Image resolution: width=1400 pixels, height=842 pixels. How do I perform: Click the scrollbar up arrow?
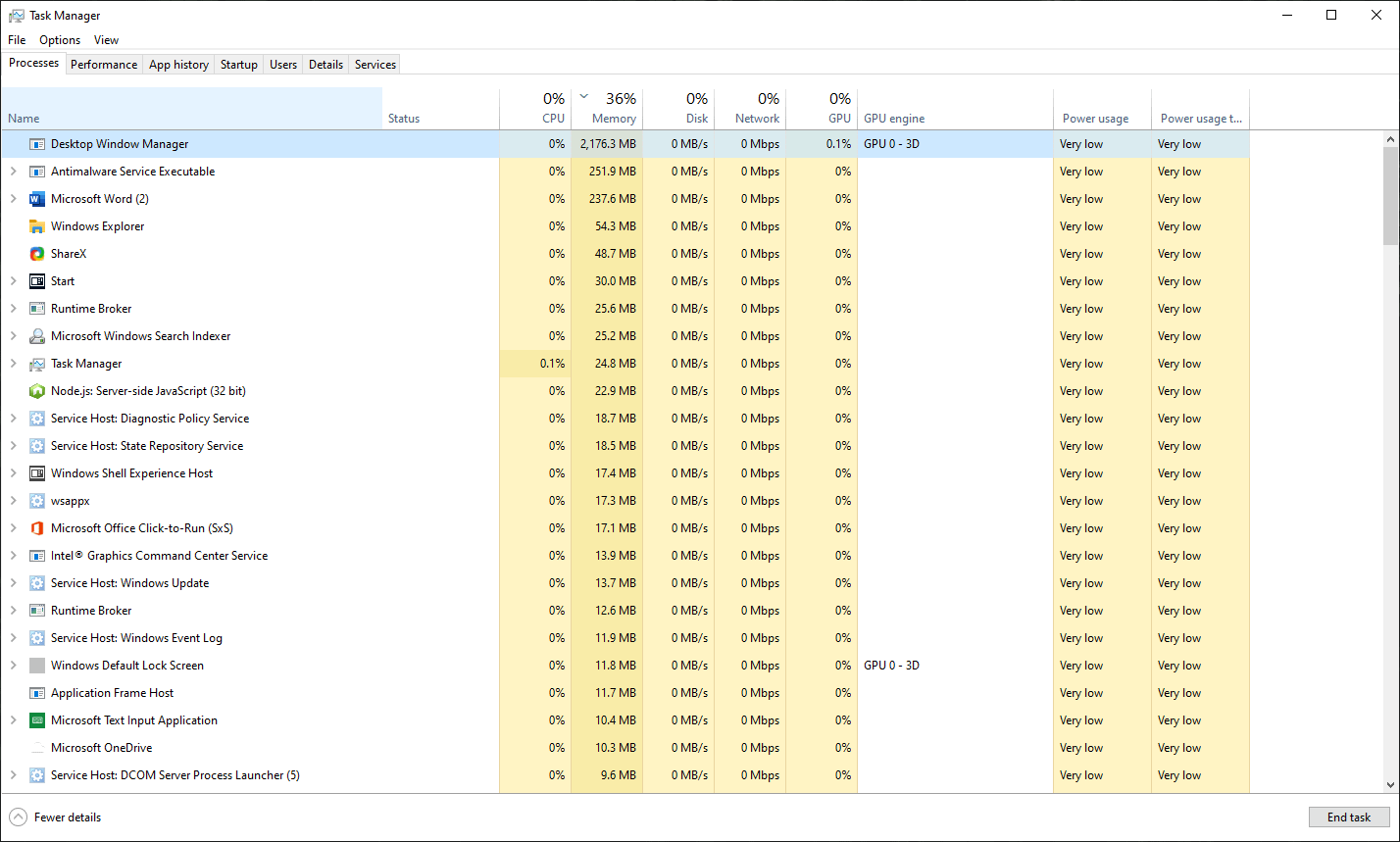[1391, 138]
